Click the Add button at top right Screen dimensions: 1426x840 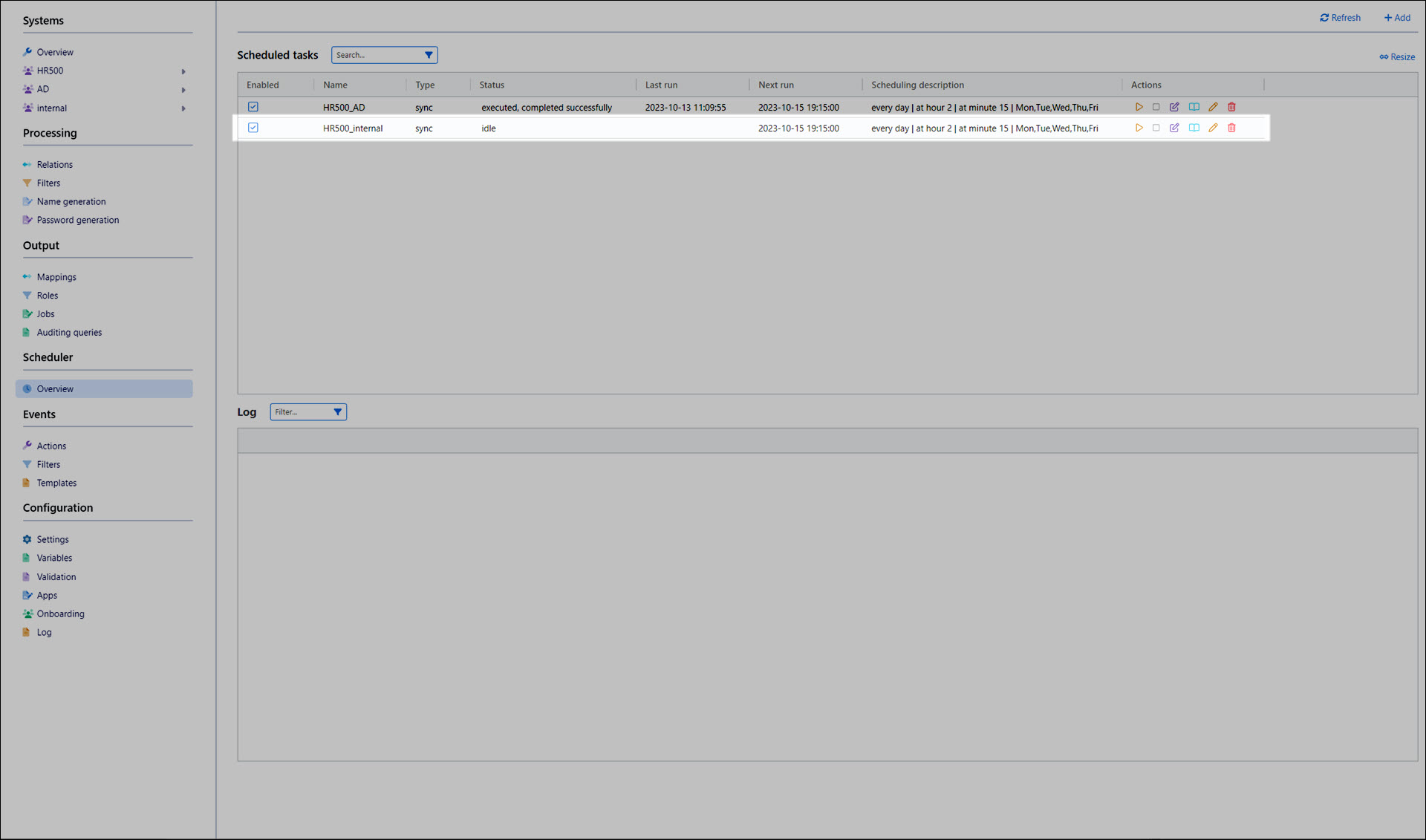(x=1397, y=18)
